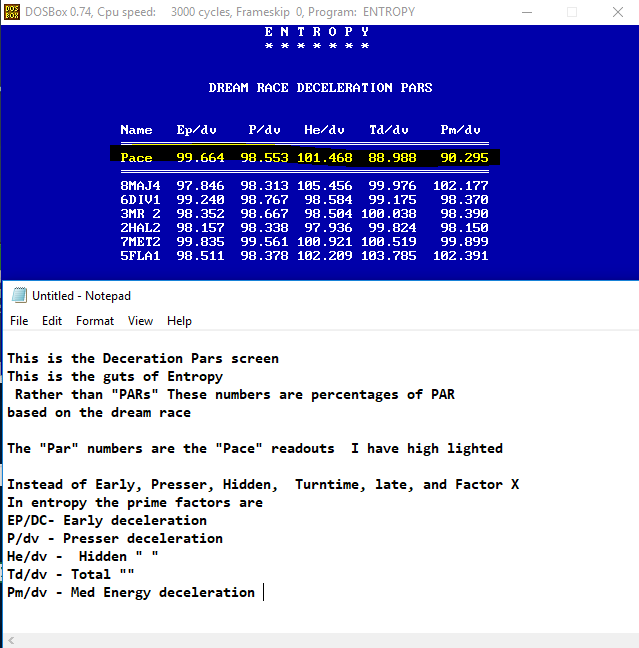Open Notepad's Edit menu
639x648 pixels.
point(52,321)
